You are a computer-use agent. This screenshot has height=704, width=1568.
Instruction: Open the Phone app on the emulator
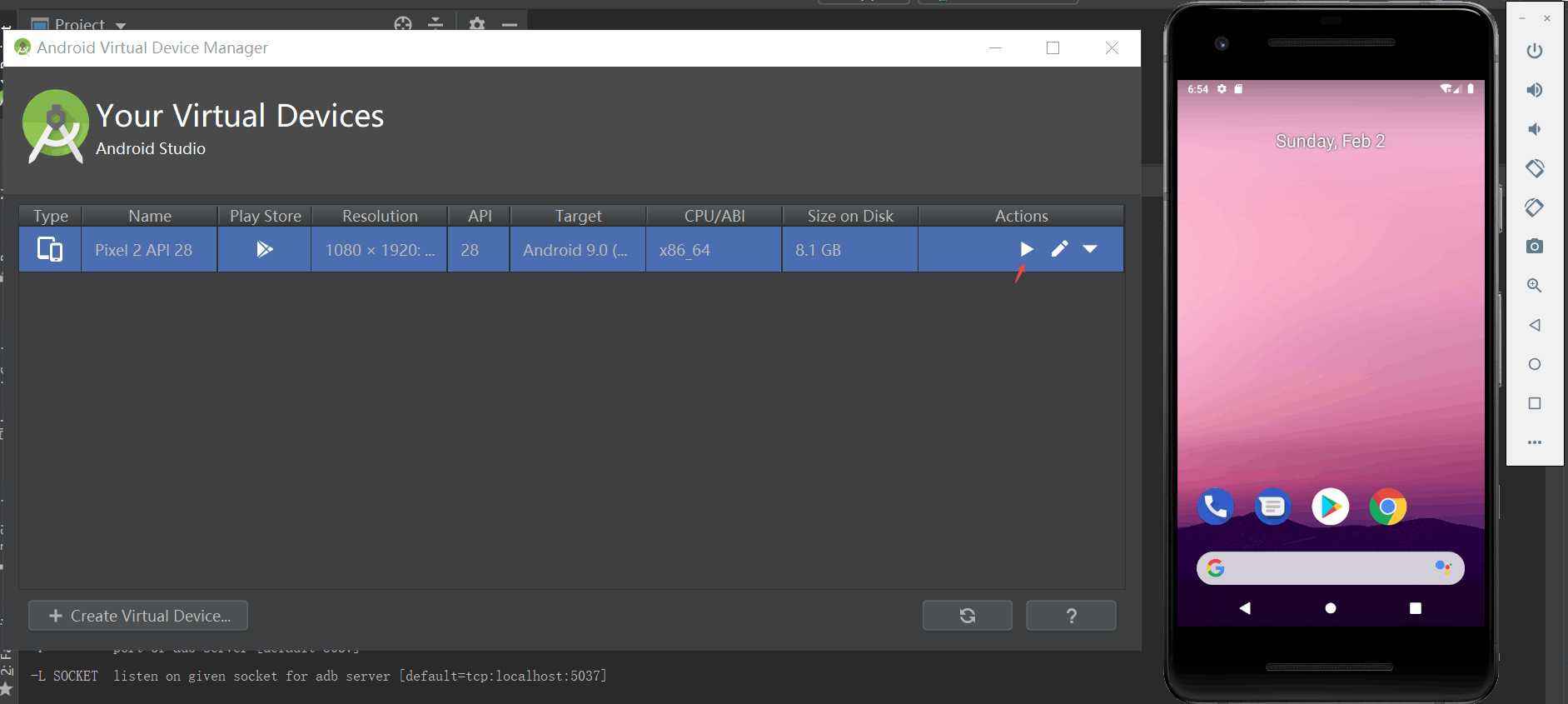1215,507
